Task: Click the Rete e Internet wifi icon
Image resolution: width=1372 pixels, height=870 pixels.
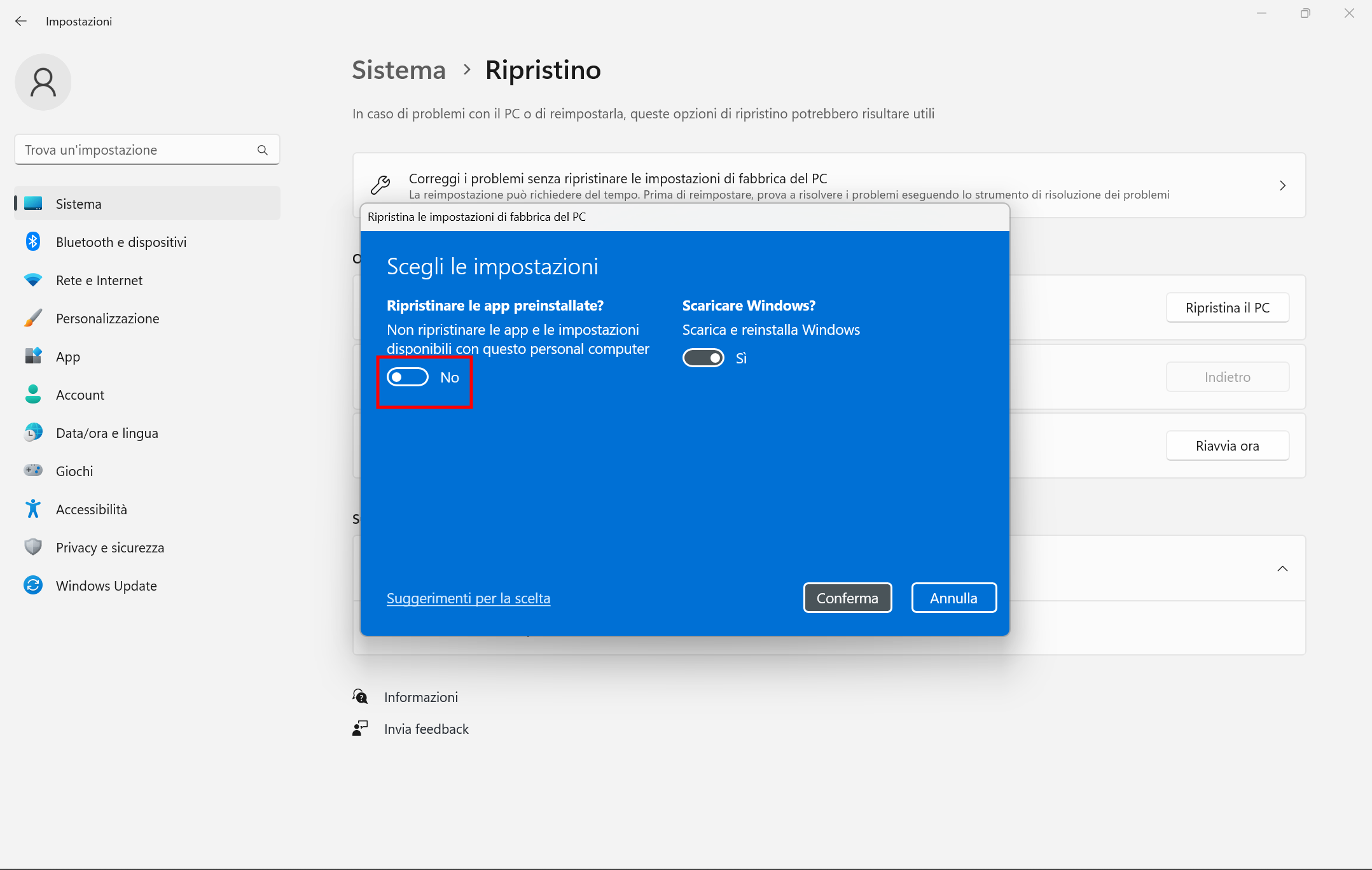Action: click(33, 280)
